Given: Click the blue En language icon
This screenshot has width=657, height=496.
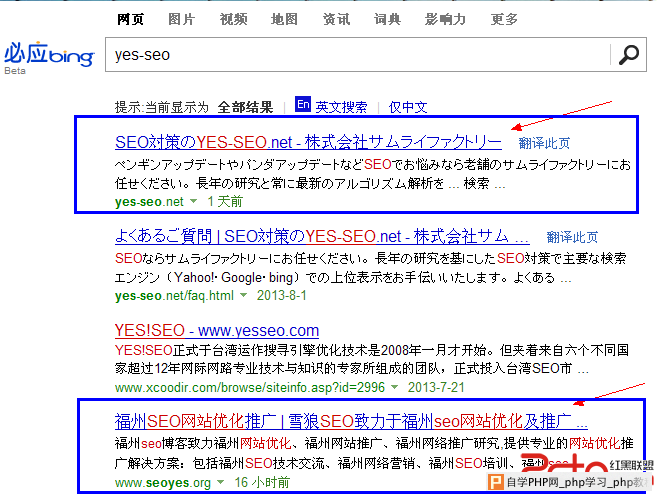Looking at the screenshot, I should [303, 104].
